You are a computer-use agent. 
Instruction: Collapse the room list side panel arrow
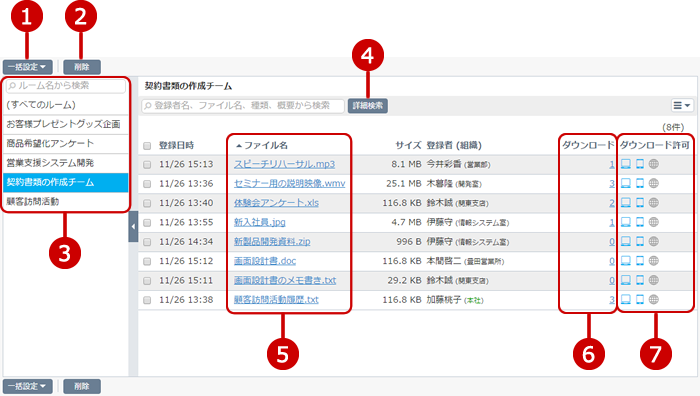click(133, 227)
